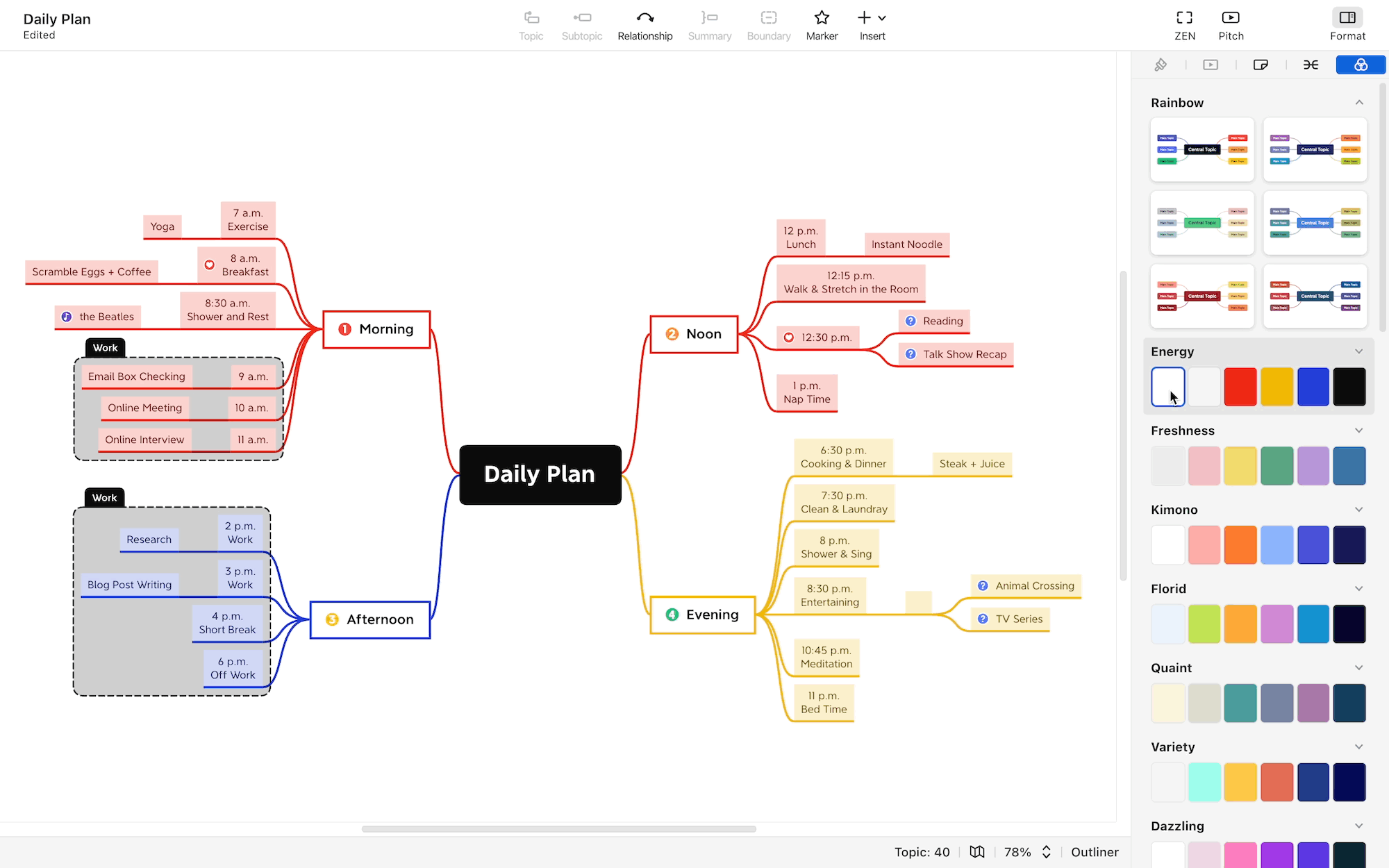Start Pitch presentation mode
1389x868 pixels.
coord(1231,26)
